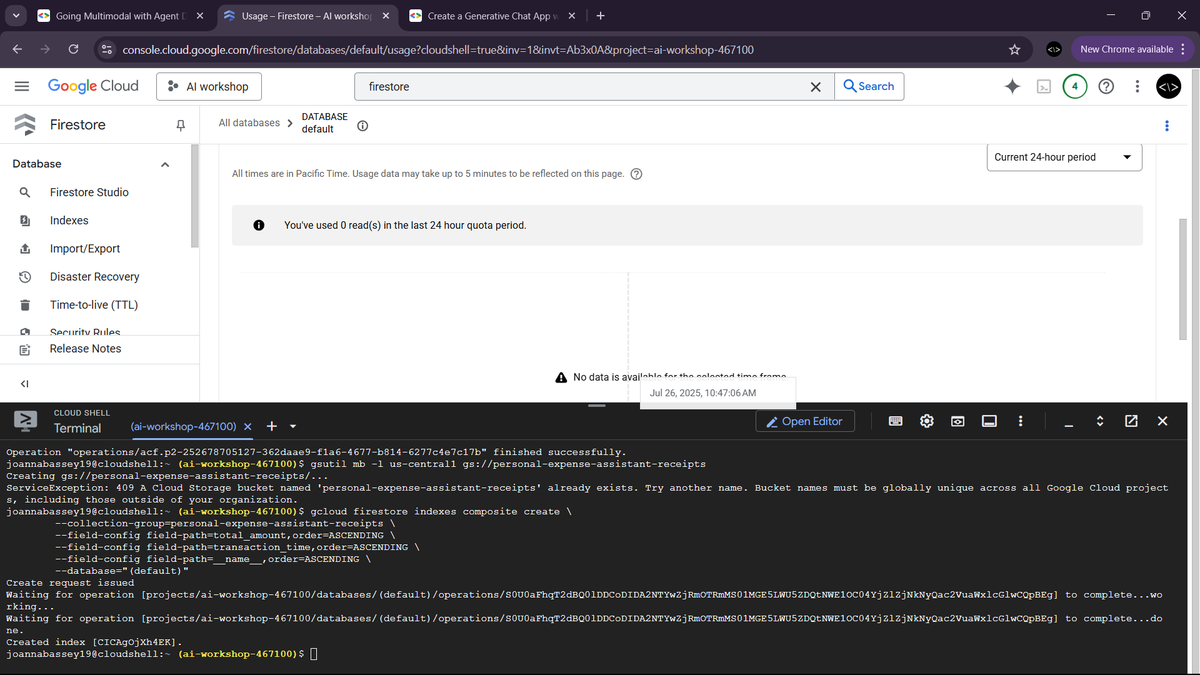Bookmark this page with star icon

tap(1014, 49)
